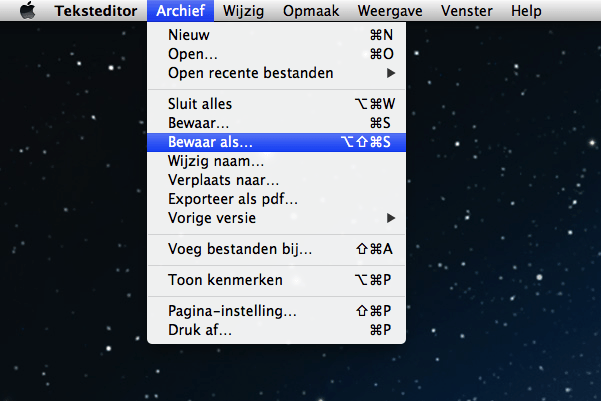This screenshot has width=601, height=401.
Task: Open Pagina-instelling…
Action: click(x=276, y=311)
